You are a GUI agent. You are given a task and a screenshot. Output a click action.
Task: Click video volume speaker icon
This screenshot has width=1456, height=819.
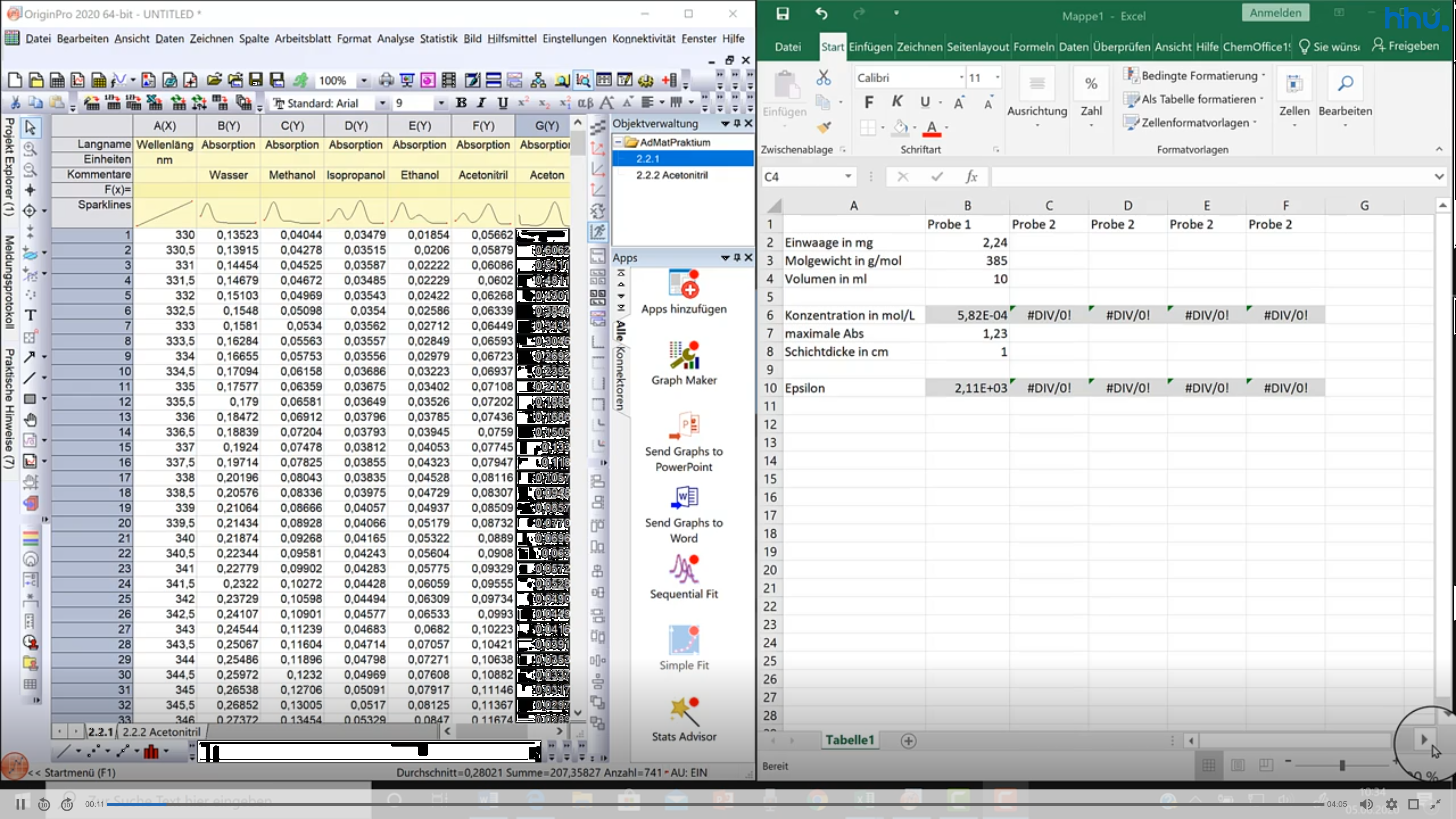pyautogui.click(x=1366, y=804)
